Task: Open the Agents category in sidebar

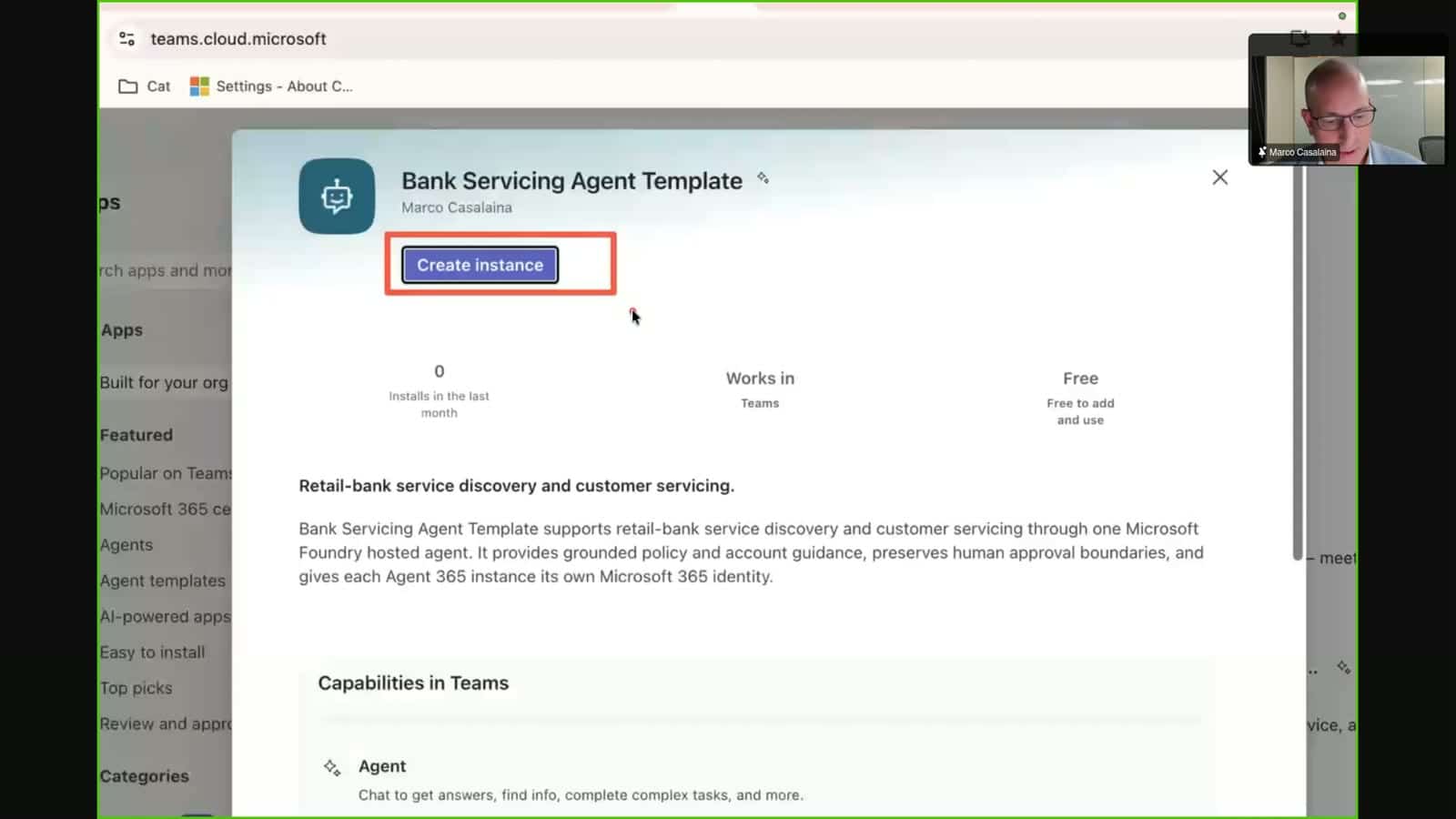Action: pyautogui.click(x=126, y=545)
